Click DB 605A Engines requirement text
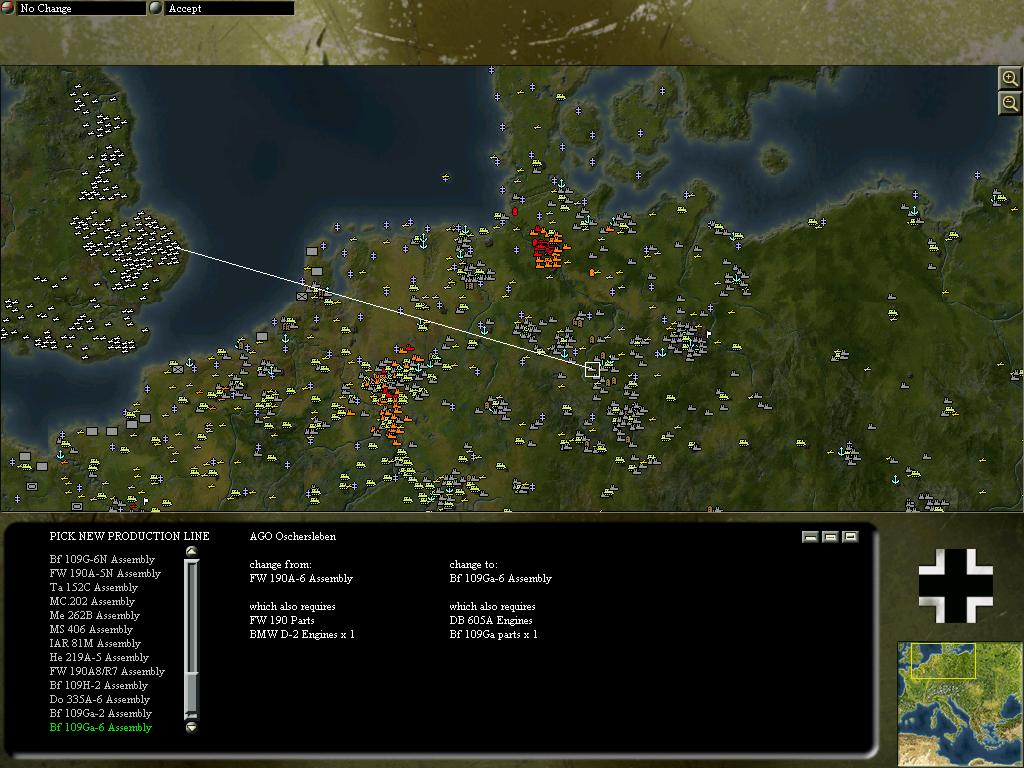The height and width of the screenshot is (768, 1024). click(491, 620)
